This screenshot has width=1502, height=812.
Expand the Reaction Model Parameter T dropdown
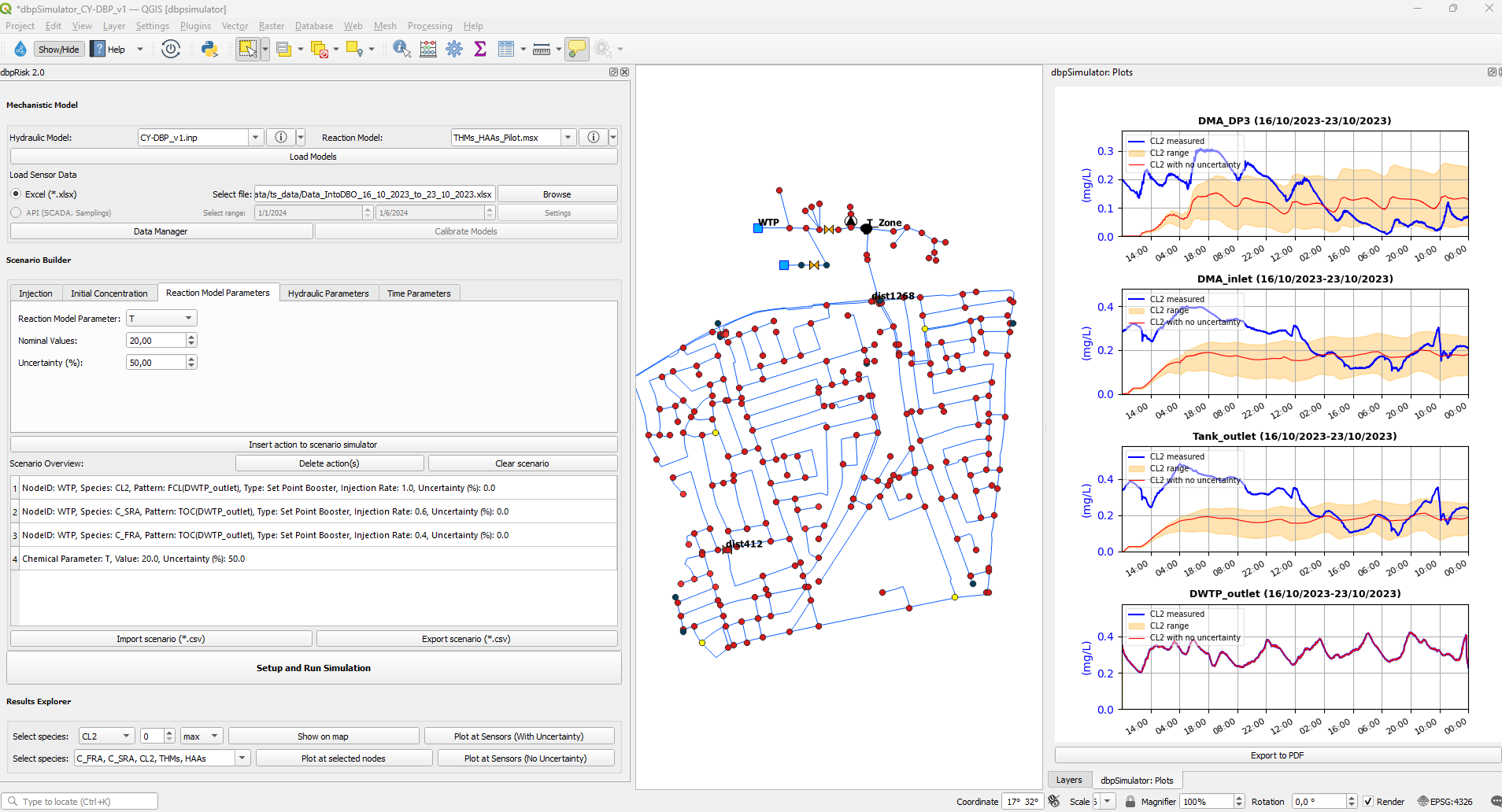(161, 318)
